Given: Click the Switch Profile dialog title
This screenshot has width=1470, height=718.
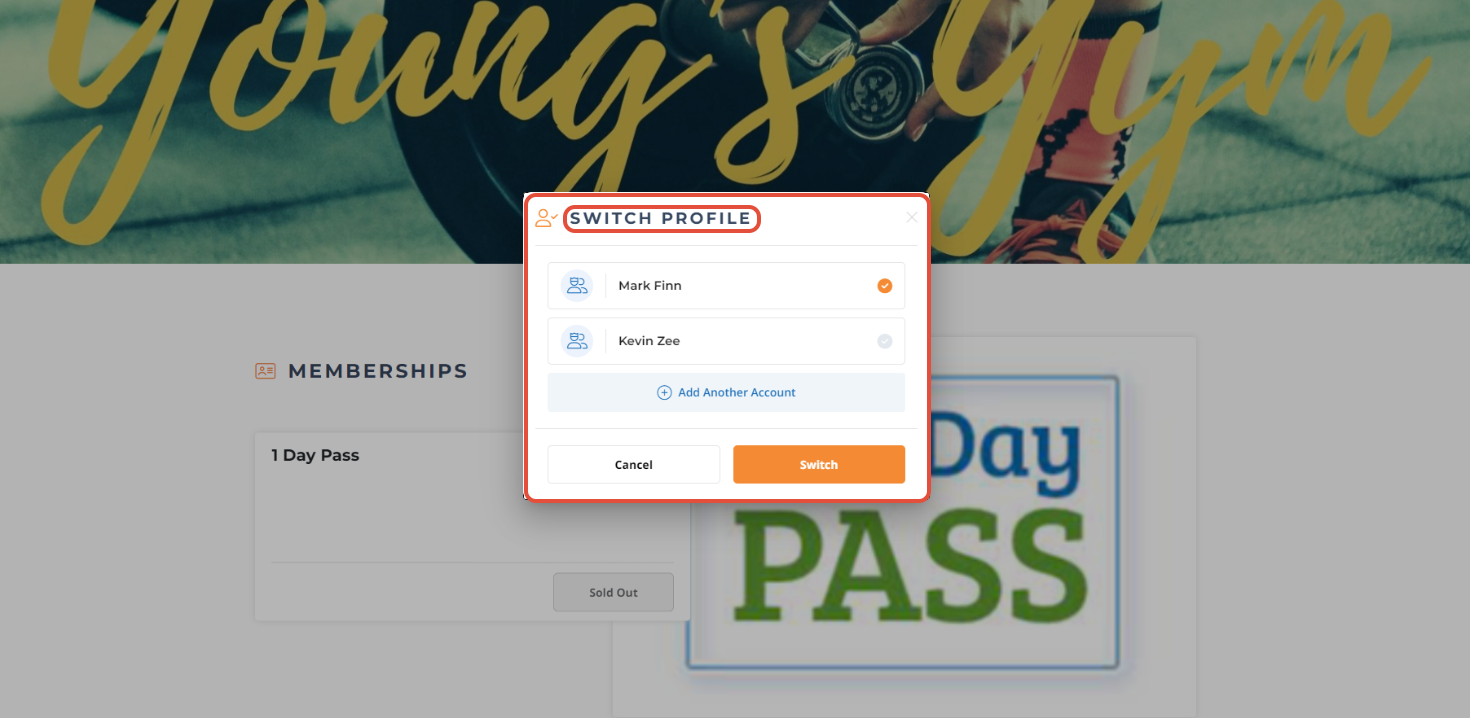Looking at the screenshot, I should 661,219.
